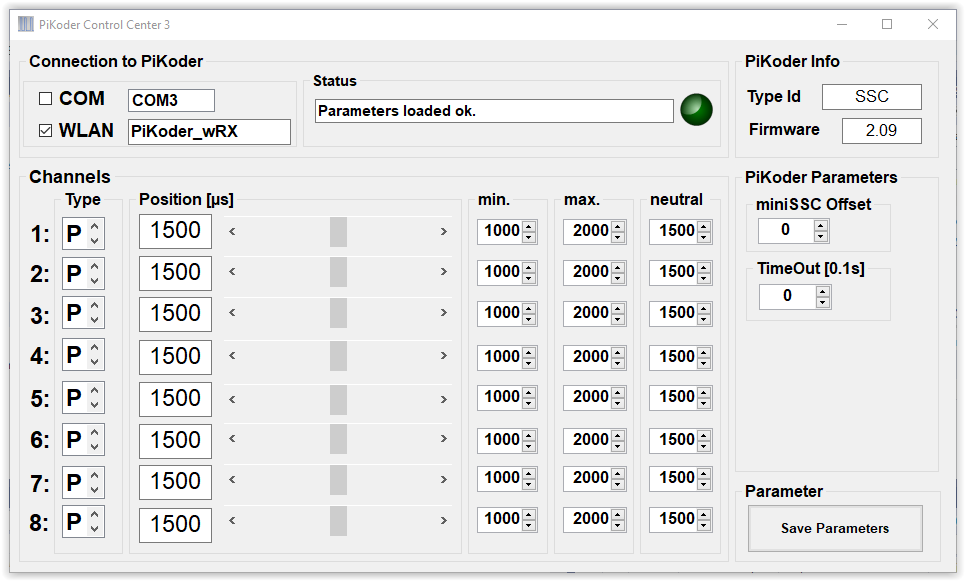
Task: Click channel 1 position slider thumb
Action: tap(338, 232)
